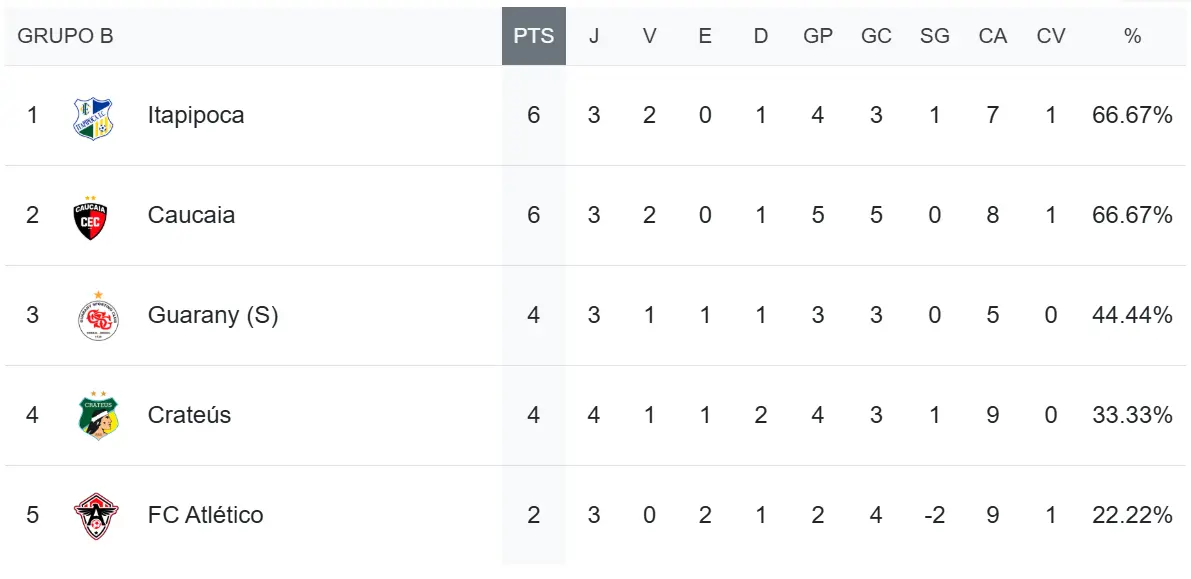Image resolution: width=1191 pixels, height=579 pixels.
Task: Click the V wins column header
Action: [x=649, y=36]
